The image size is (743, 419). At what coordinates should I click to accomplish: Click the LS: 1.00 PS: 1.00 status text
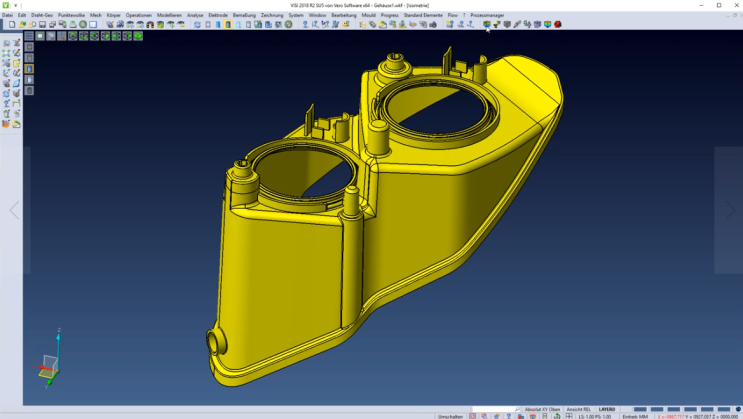click(x=595, y=416)
